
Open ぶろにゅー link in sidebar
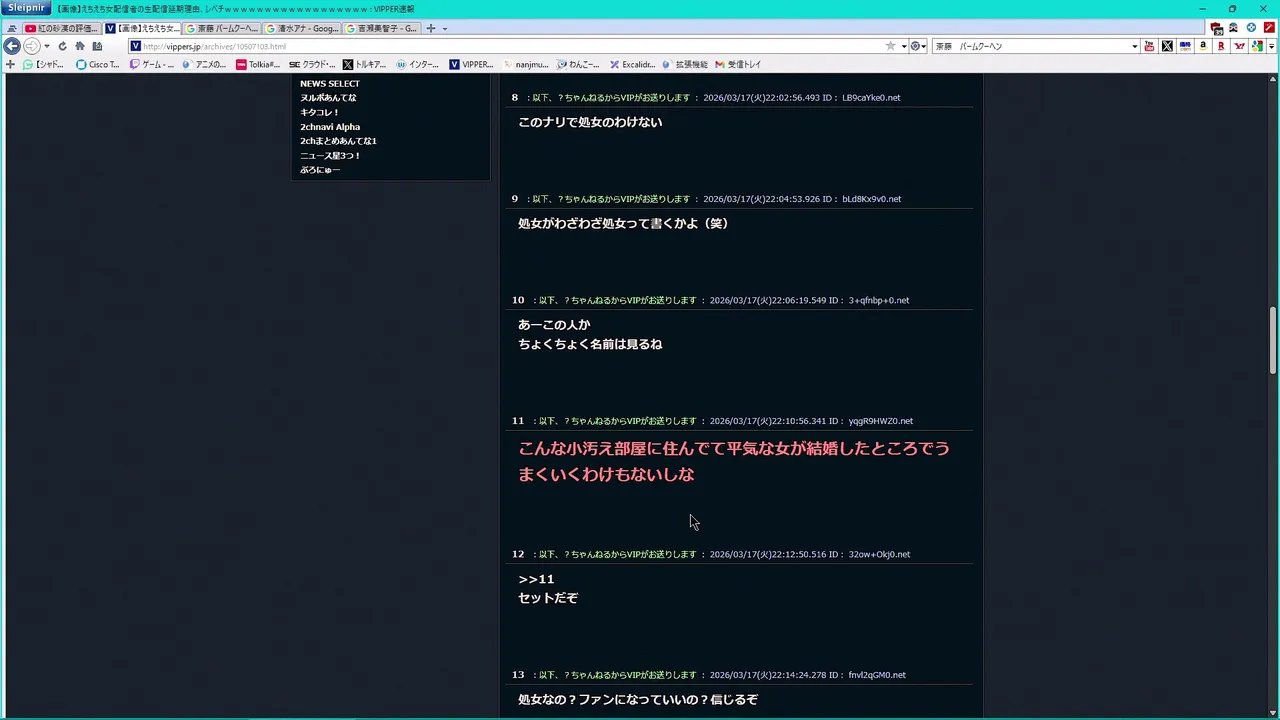point(320,170)
